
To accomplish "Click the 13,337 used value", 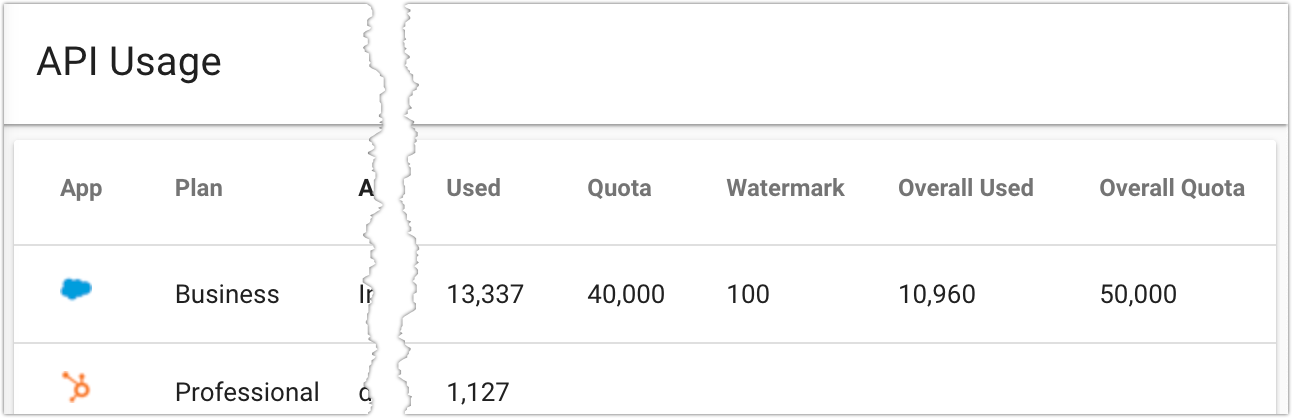I will pos(485,294).
